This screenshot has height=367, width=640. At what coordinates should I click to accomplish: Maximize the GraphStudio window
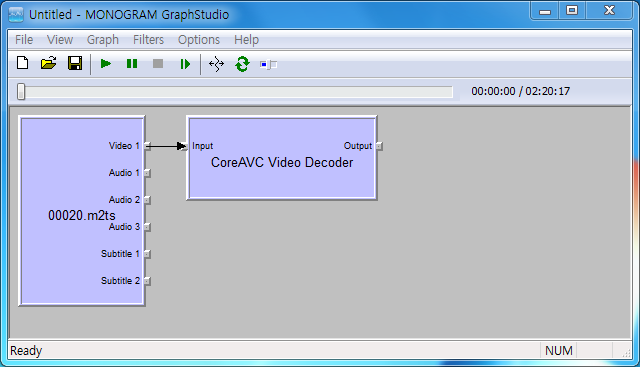[x=572, y=11]
